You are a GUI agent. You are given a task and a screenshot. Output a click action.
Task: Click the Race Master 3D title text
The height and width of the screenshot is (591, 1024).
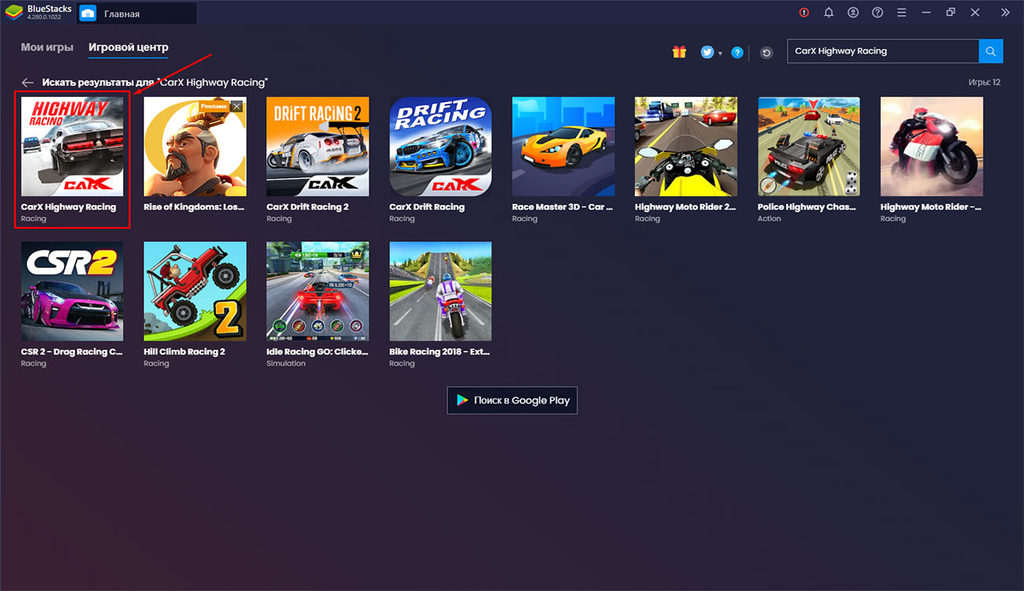point(562,207)
